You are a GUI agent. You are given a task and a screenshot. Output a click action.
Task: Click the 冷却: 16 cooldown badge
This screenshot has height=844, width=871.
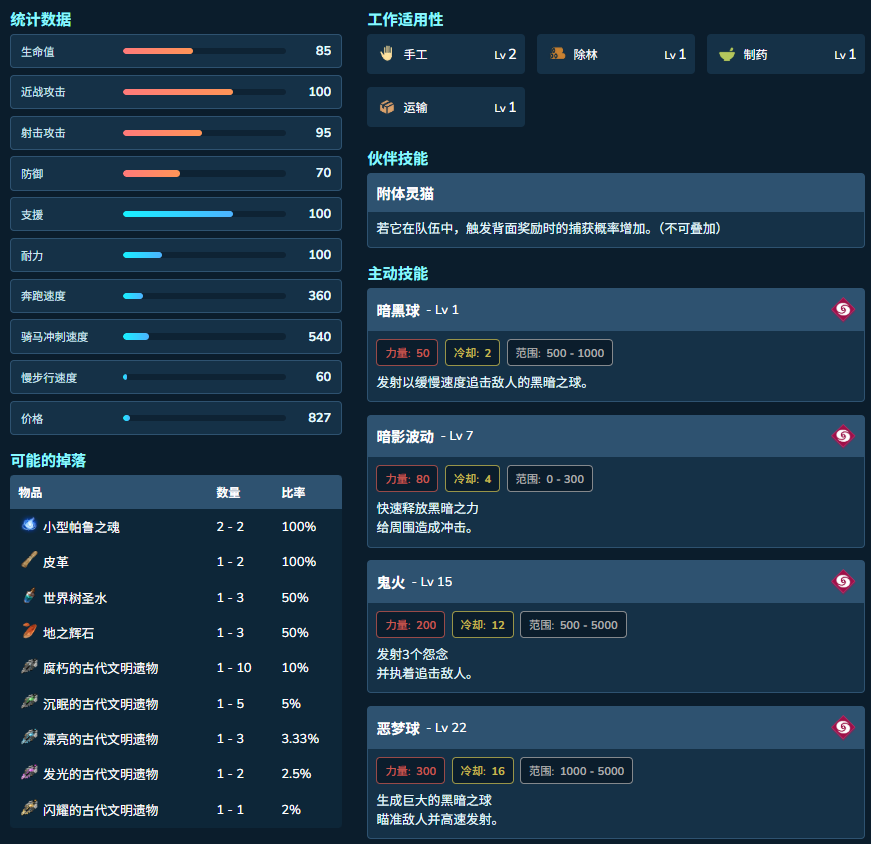483,771
